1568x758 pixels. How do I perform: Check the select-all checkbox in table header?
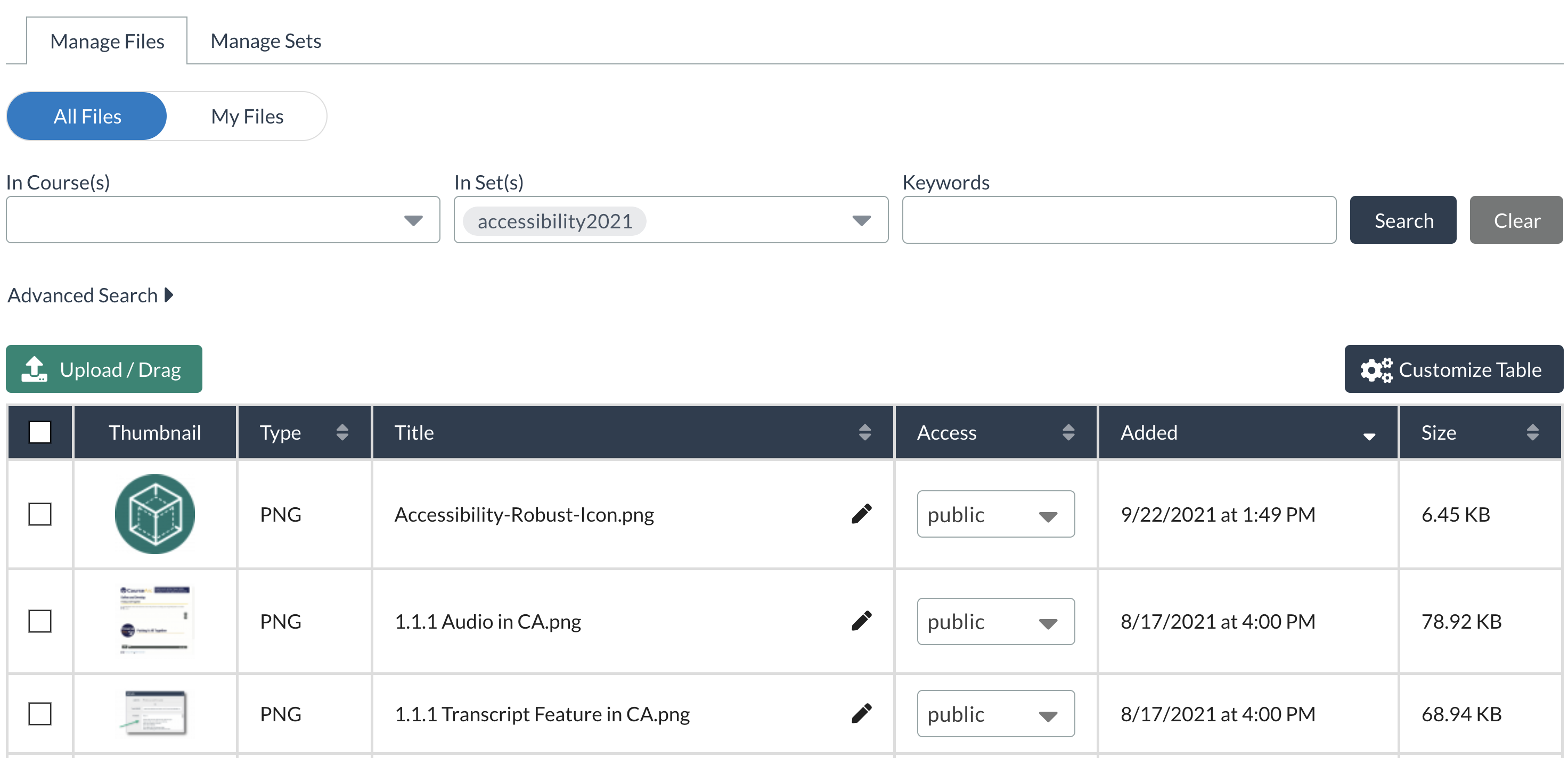click(40, 433)
